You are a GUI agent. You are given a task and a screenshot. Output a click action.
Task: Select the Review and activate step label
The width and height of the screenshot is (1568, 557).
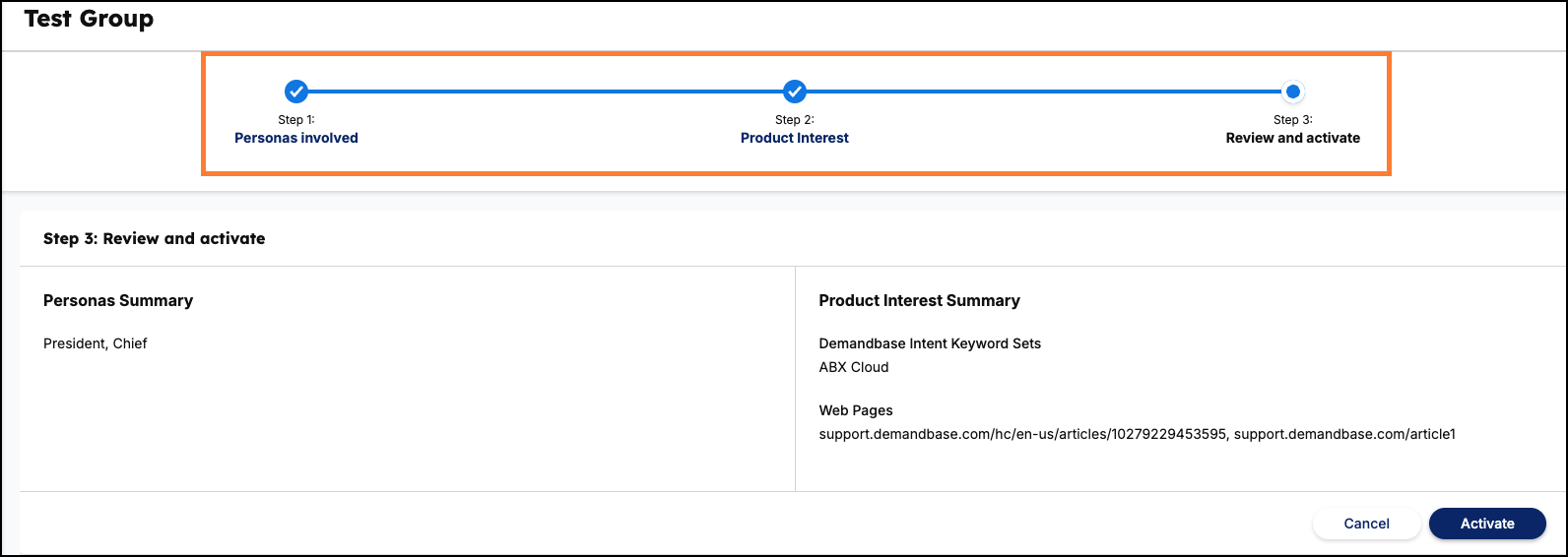(x=1293, y=138)
